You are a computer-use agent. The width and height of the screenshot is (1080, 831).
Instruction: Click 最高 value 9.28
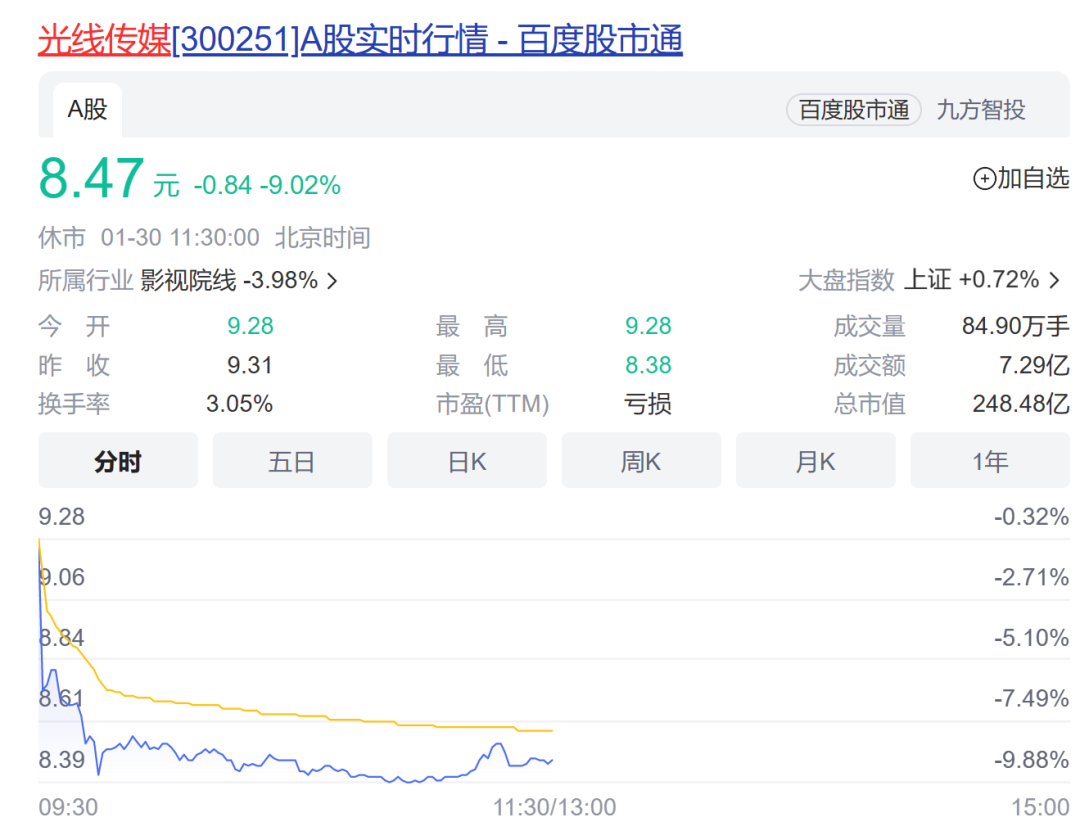point(648,326)
